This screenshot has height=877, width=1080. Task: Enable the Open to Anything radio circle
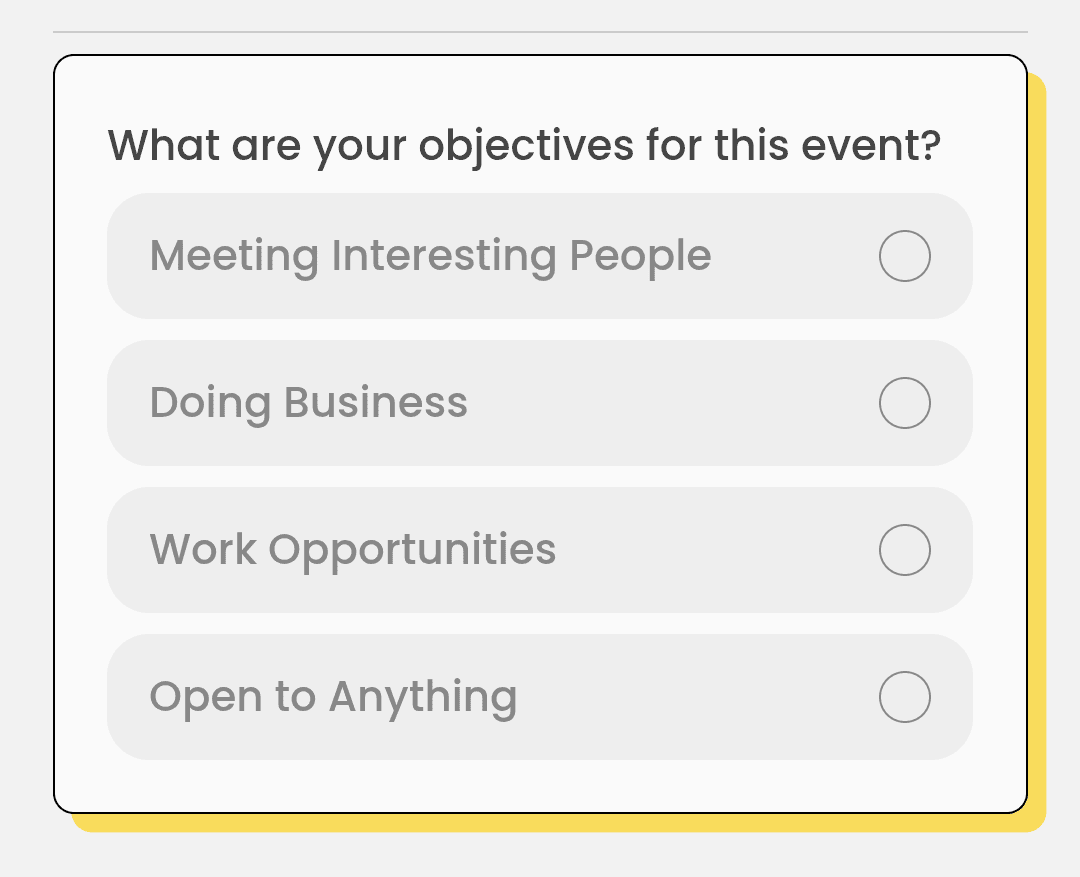(x=905, y=697)
